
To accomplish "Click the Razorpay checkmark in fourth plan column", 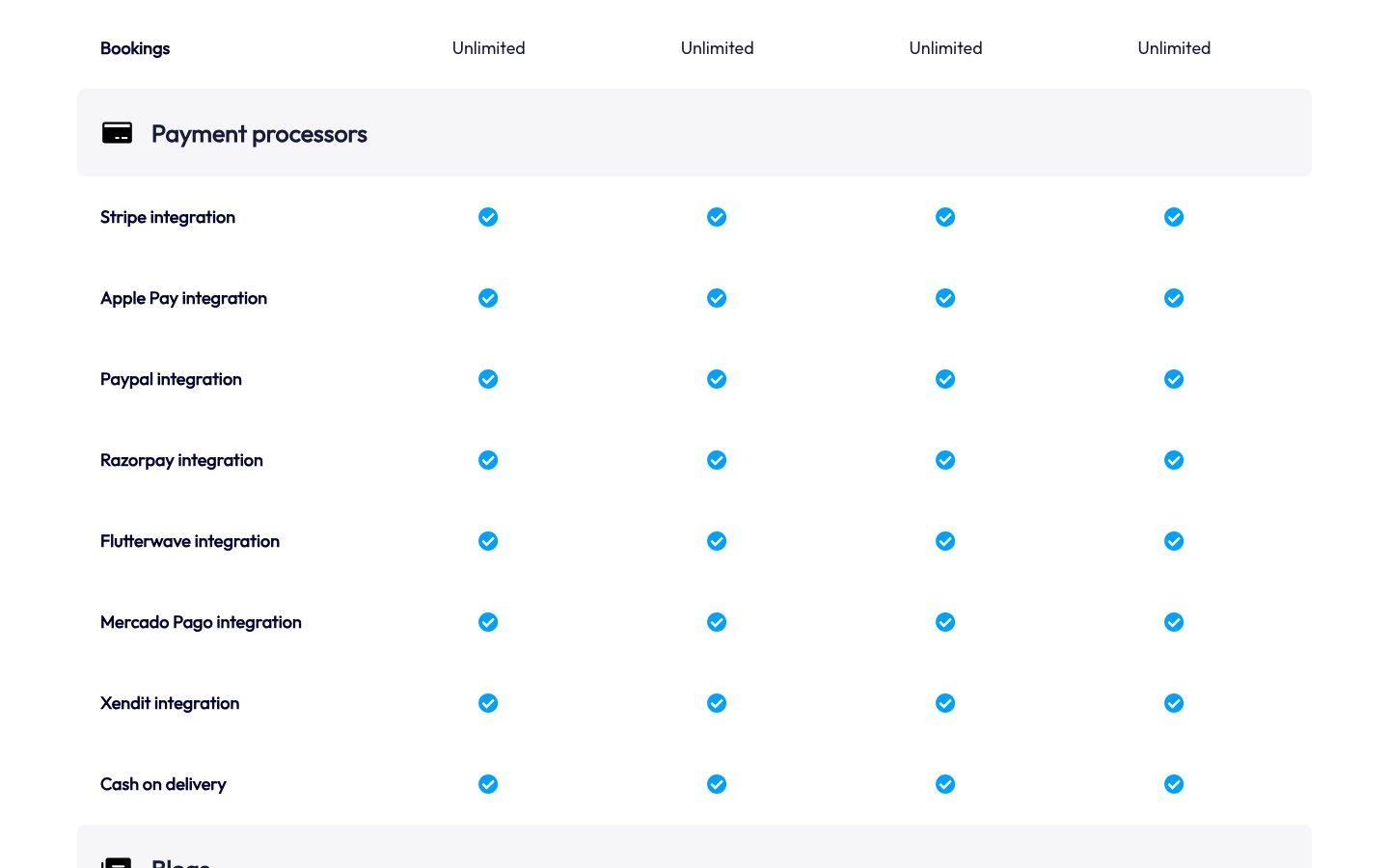I will [1174, 460].
